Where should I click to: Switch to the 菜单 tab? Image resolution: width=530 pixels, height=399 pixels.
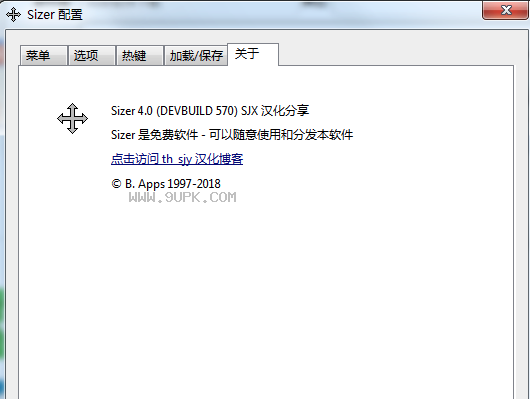point(44,55)
